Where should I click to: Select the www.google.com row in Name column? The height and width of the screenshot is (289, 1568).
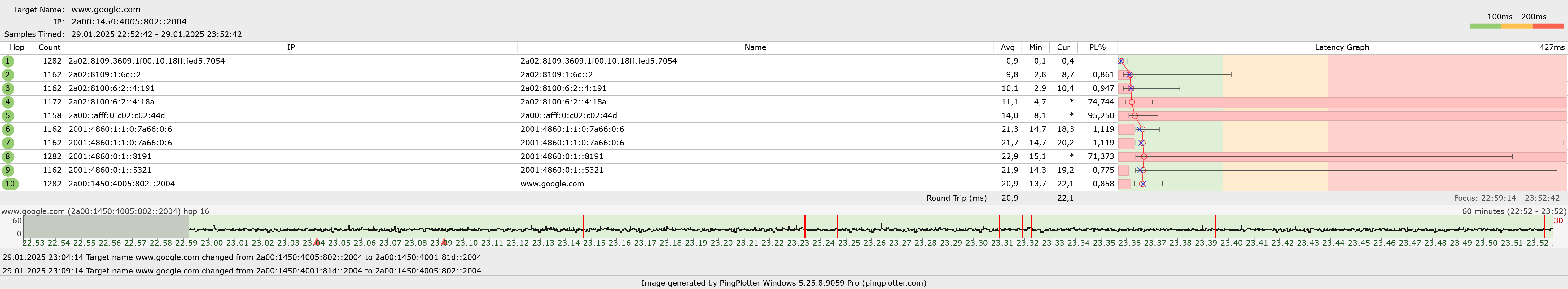(552, 184)
